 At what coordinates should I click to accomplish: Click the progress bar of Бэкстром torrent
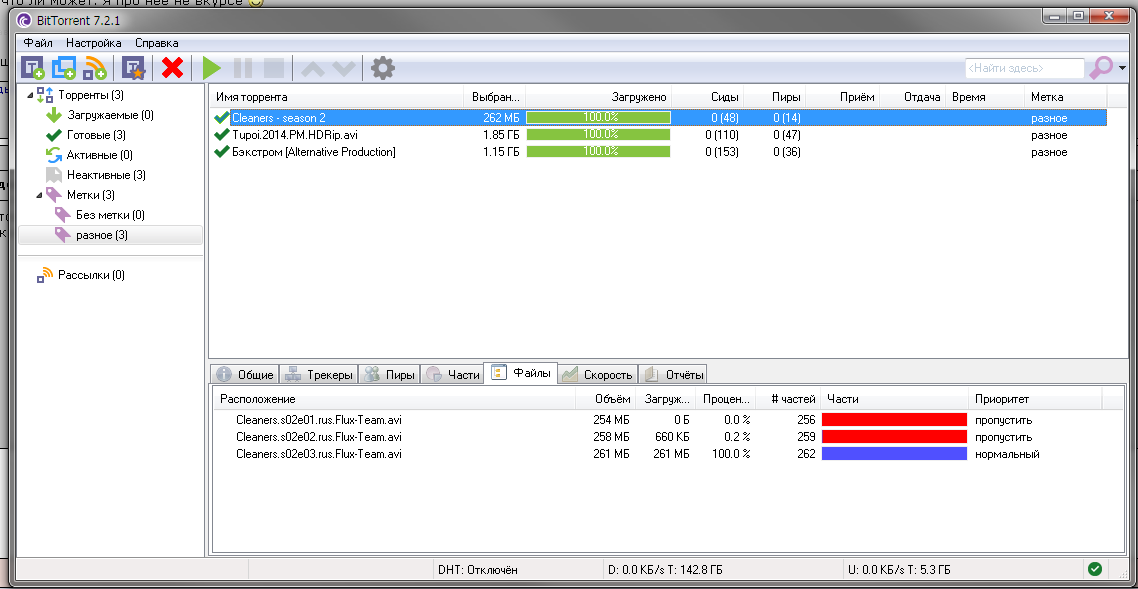pos(598,152)
